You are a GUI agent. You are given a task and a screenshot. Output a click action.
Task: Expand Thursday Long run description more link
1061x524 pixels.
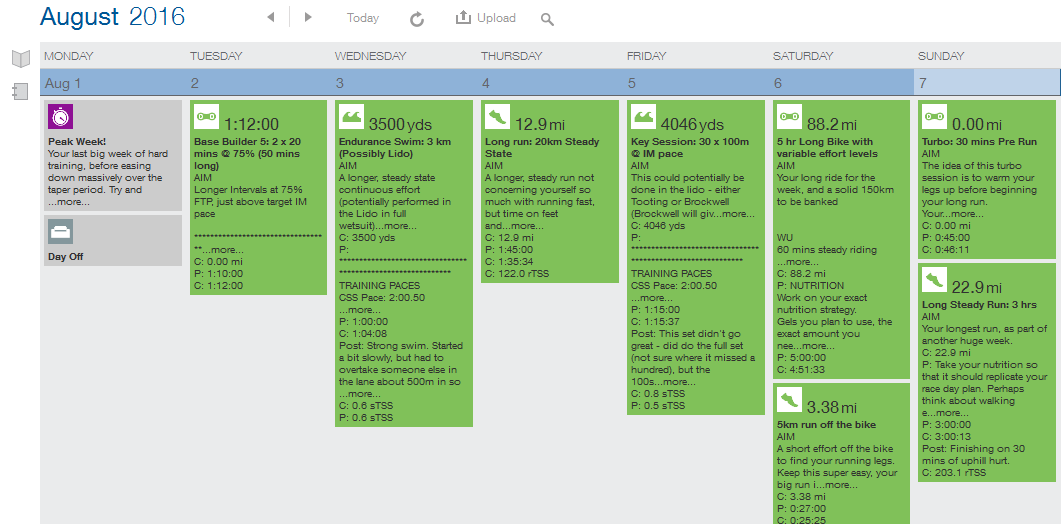(527, 226)
